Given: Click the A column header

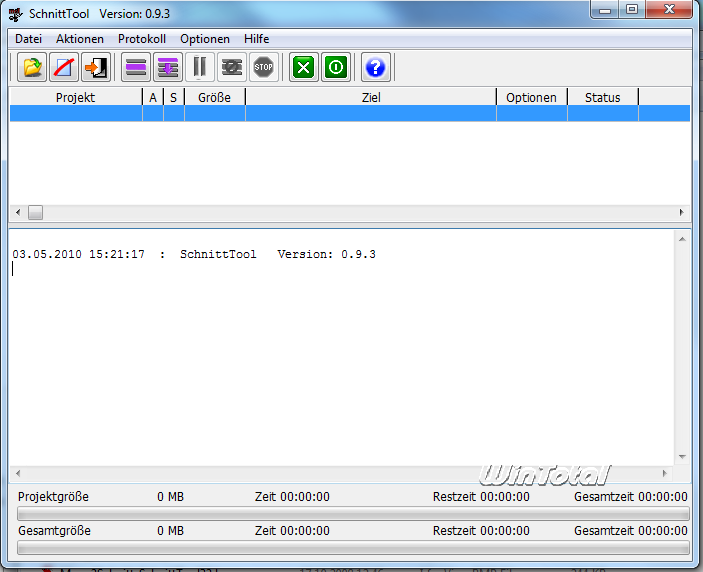Looking at the screenshot, I should tap(153, 97).
